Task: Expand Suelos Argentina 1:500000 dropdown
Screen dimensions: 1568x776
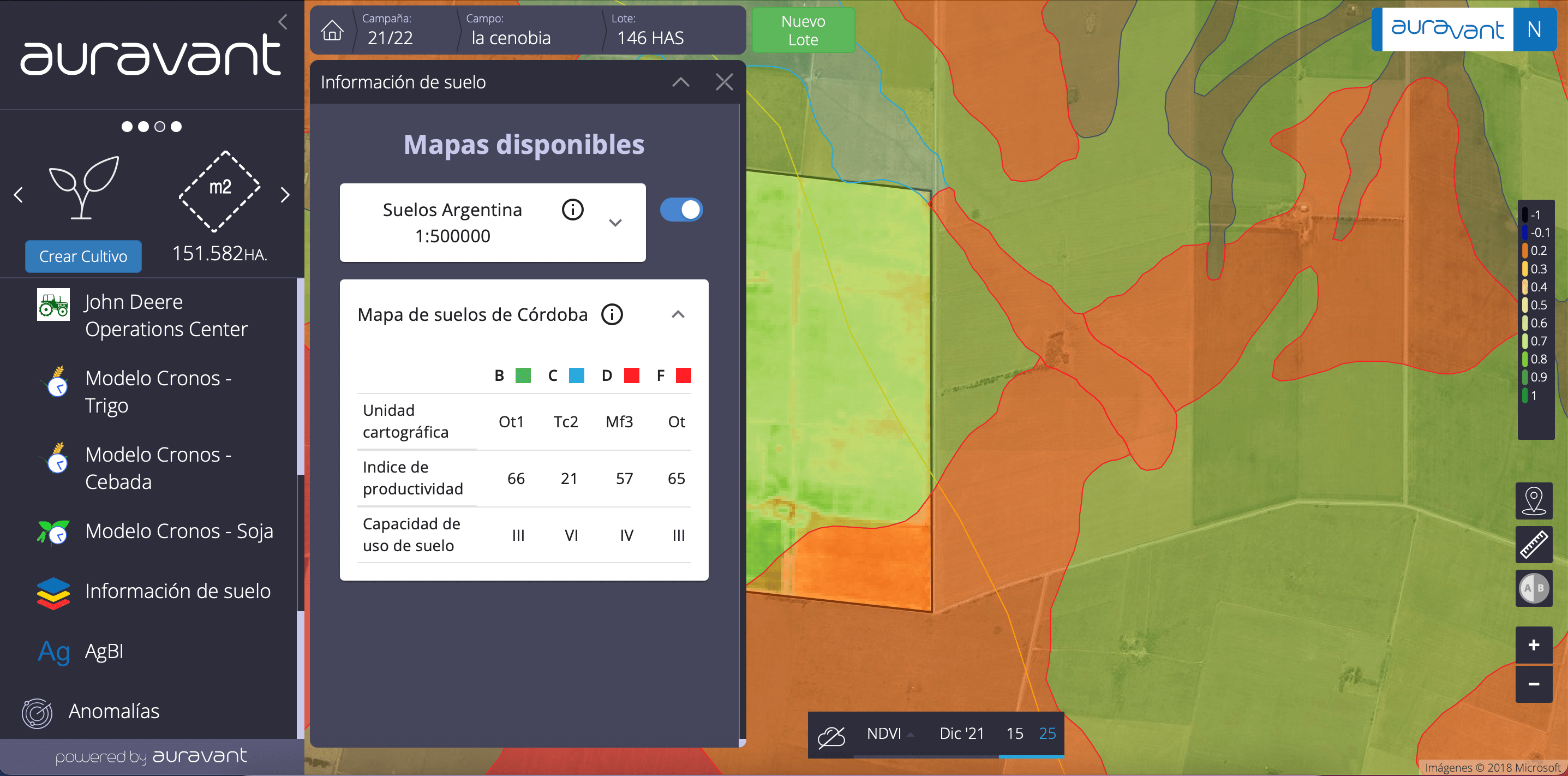Action: pyautogui.click(x=615, y=223)
